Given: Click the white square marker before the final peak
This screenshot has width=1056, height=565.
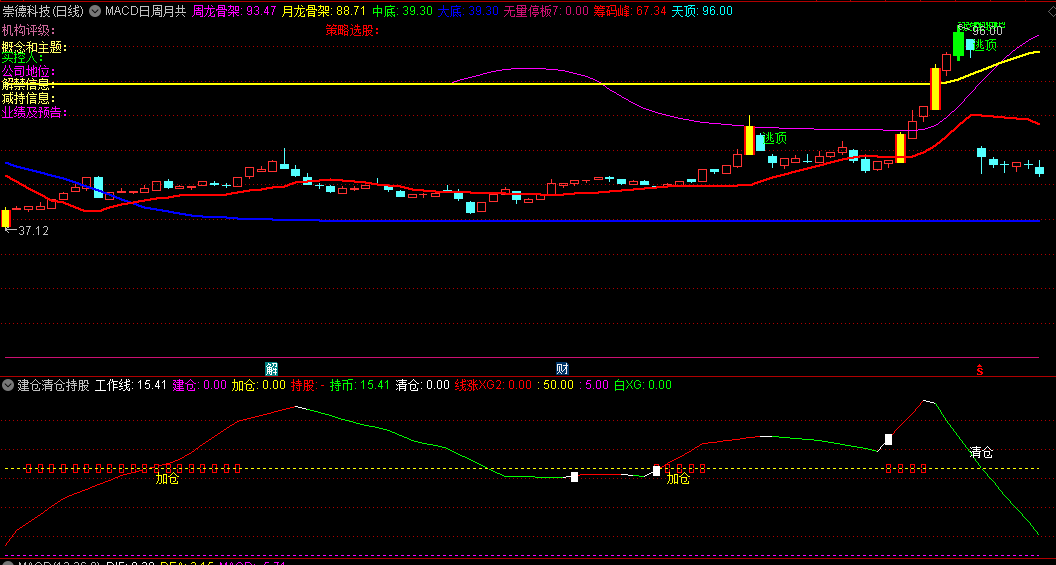Looking at the screenshot, I should [x=888, y=439].
